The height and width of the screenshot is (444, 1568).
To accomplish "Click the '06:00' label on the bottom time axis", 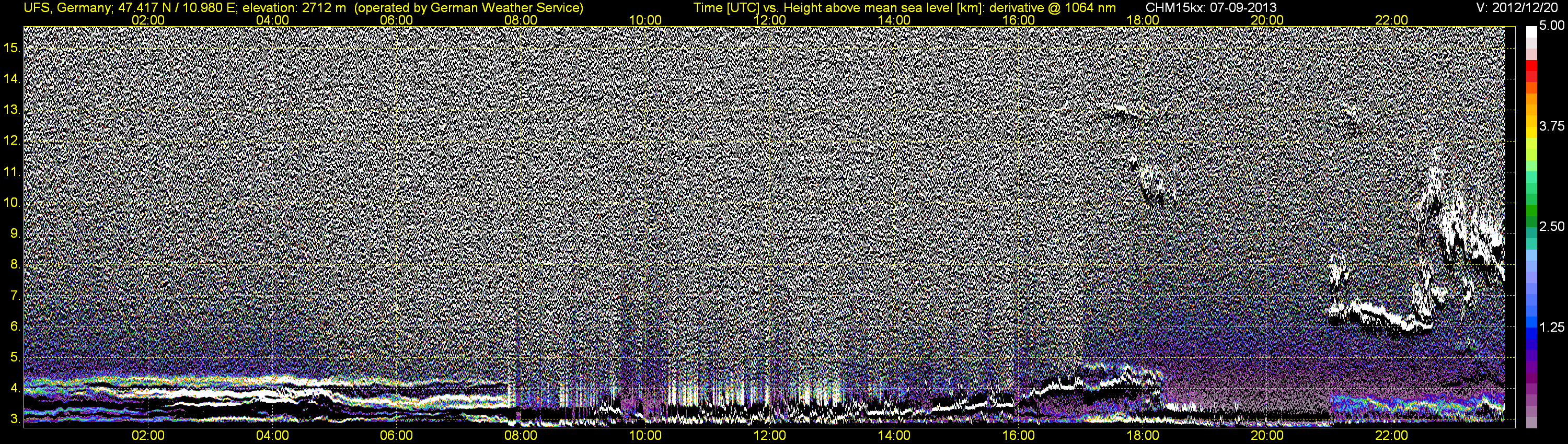I will (x=396, y=436).
